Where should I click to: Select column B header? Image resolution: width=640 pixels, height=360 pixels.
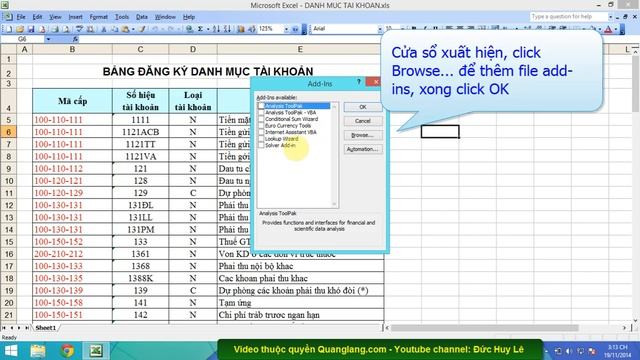tap(72, 49)
